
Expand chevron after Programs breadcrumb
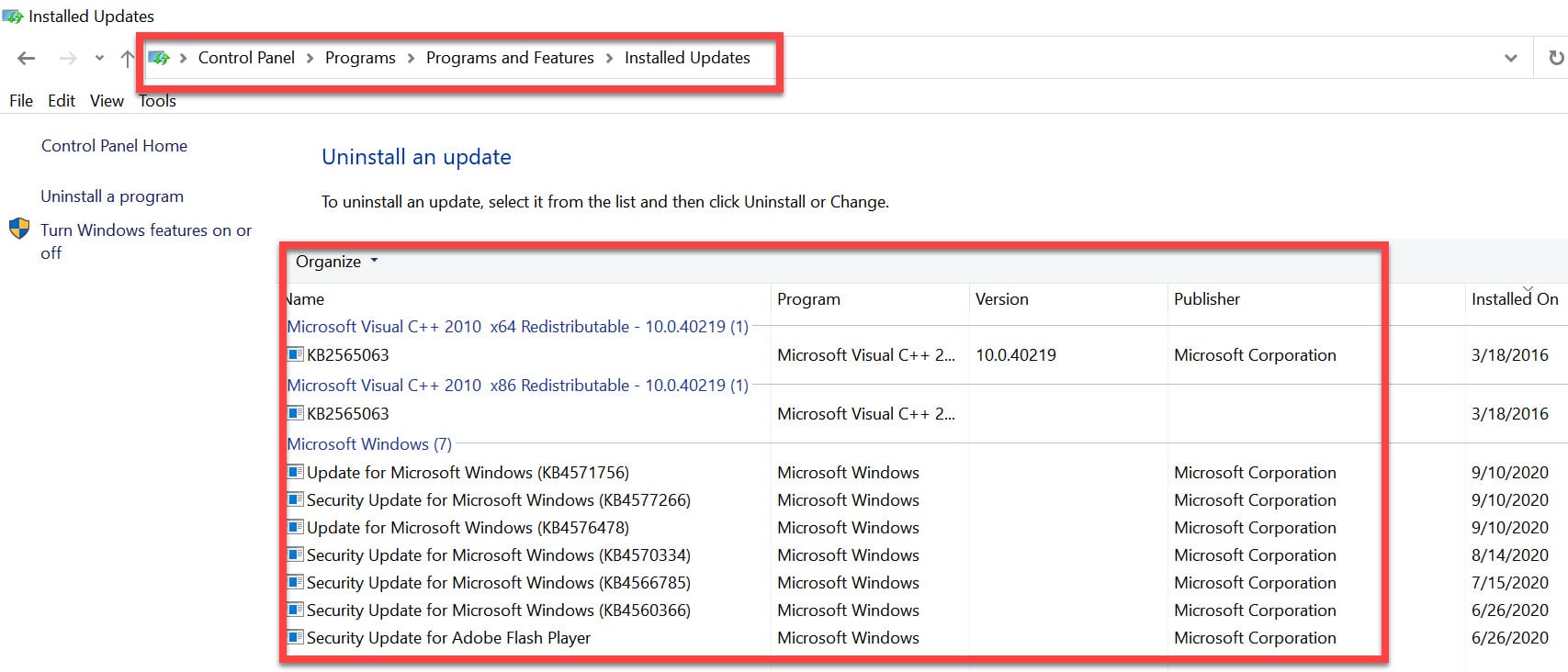[411, 59]
